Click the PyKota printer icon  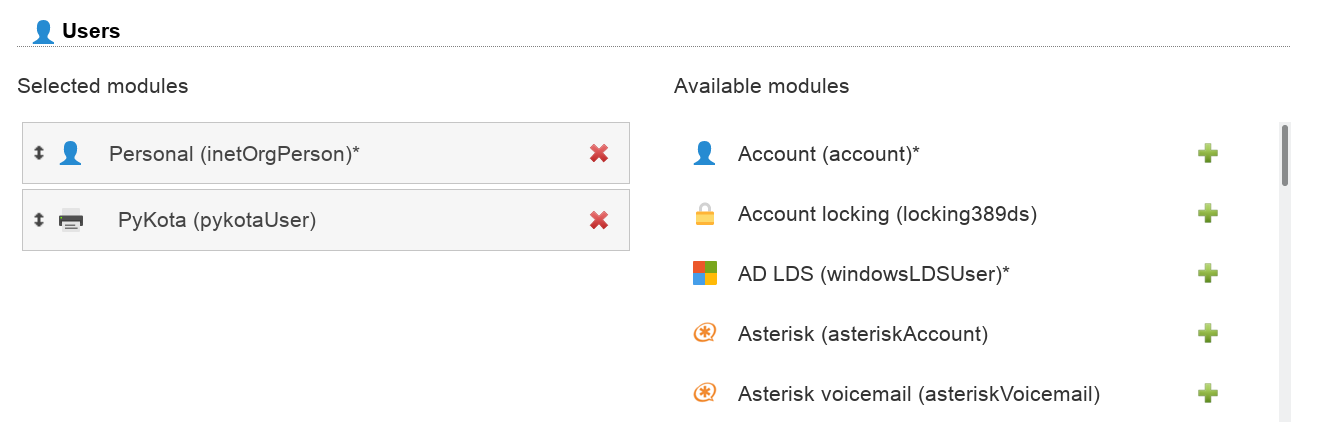71,220
